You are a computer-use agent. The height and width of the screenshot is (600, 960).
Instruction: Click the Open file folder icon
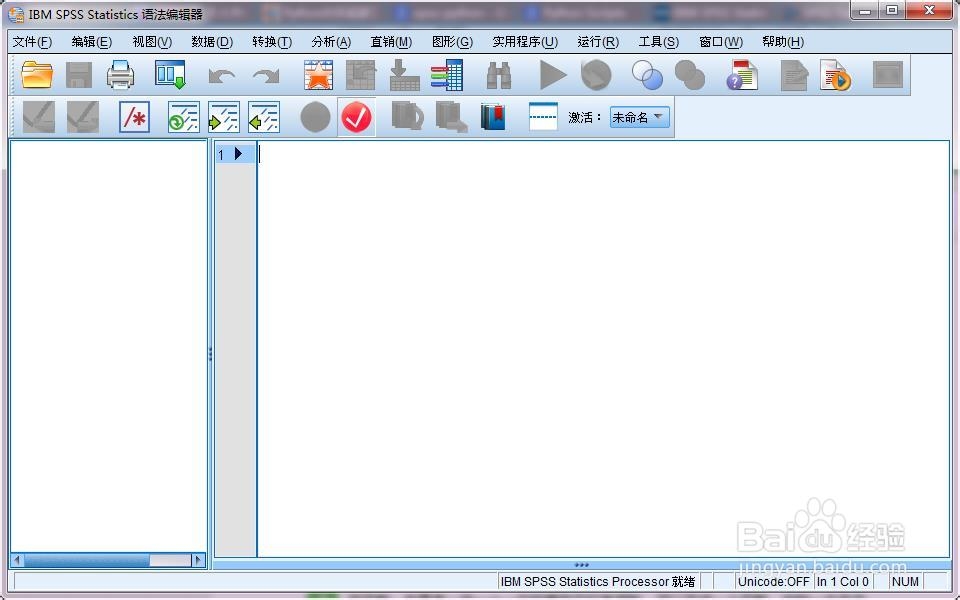[37, 75]
